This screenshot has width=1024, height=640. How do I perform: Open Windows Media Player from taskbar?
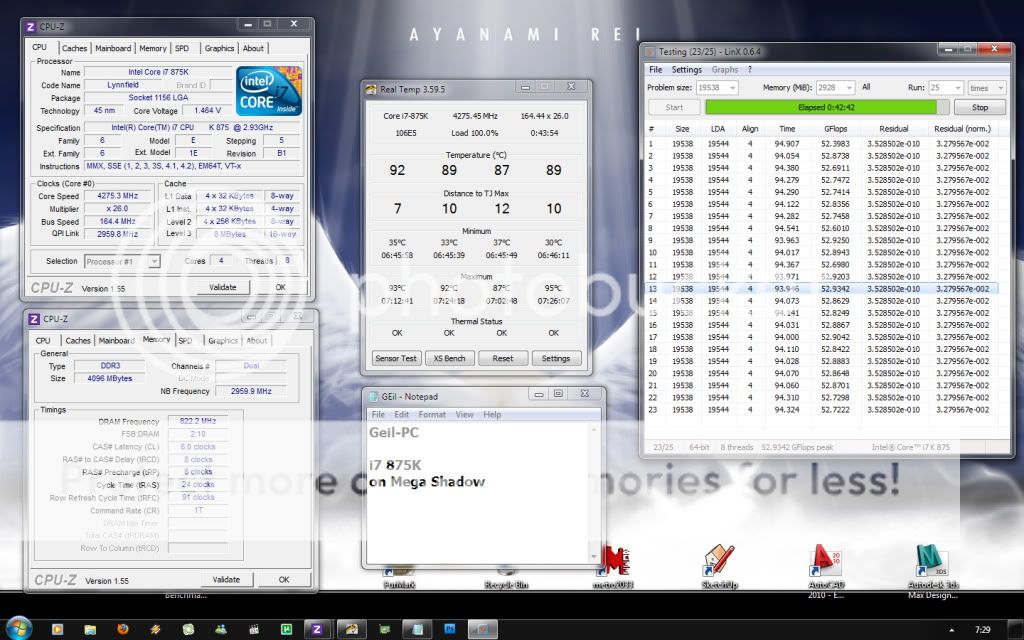[x=57, y=630]
